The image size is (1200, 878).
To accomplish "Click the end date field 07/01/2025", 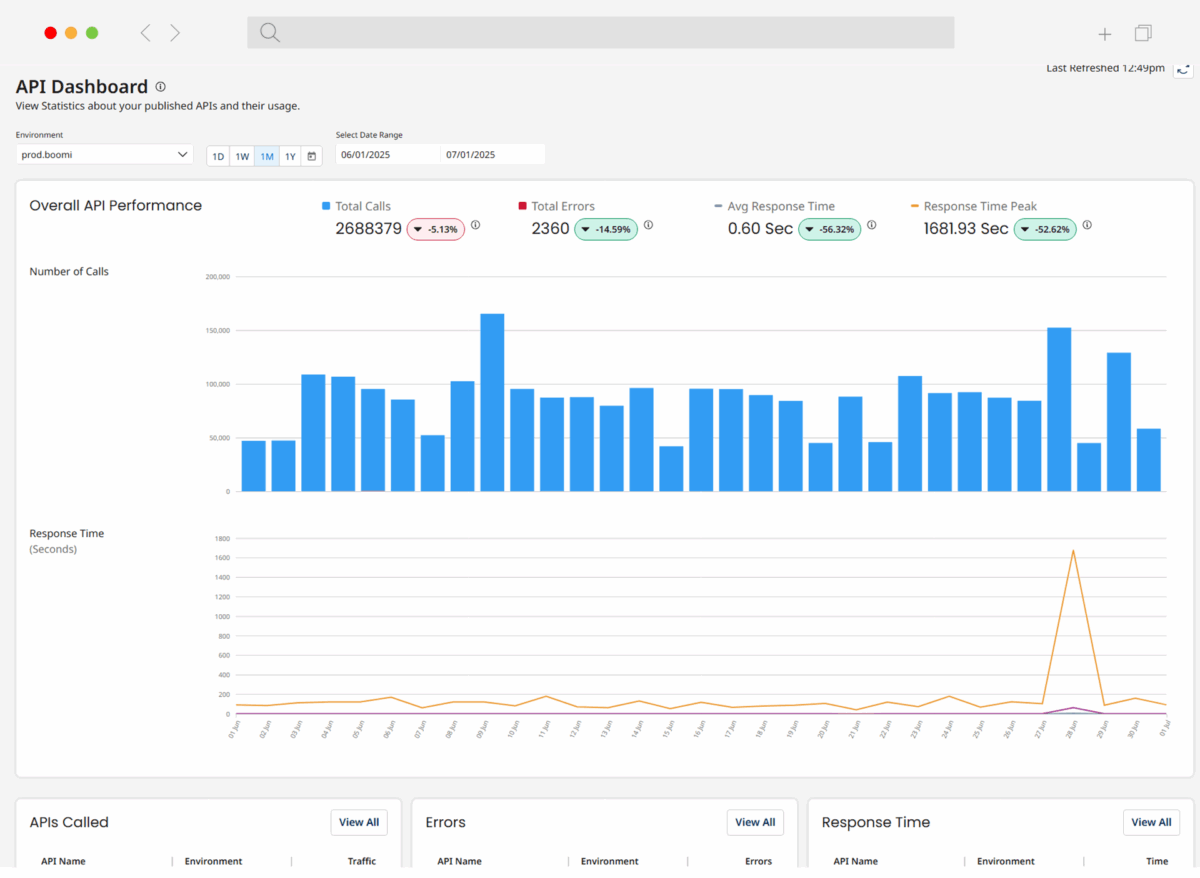I will point(493,155).
